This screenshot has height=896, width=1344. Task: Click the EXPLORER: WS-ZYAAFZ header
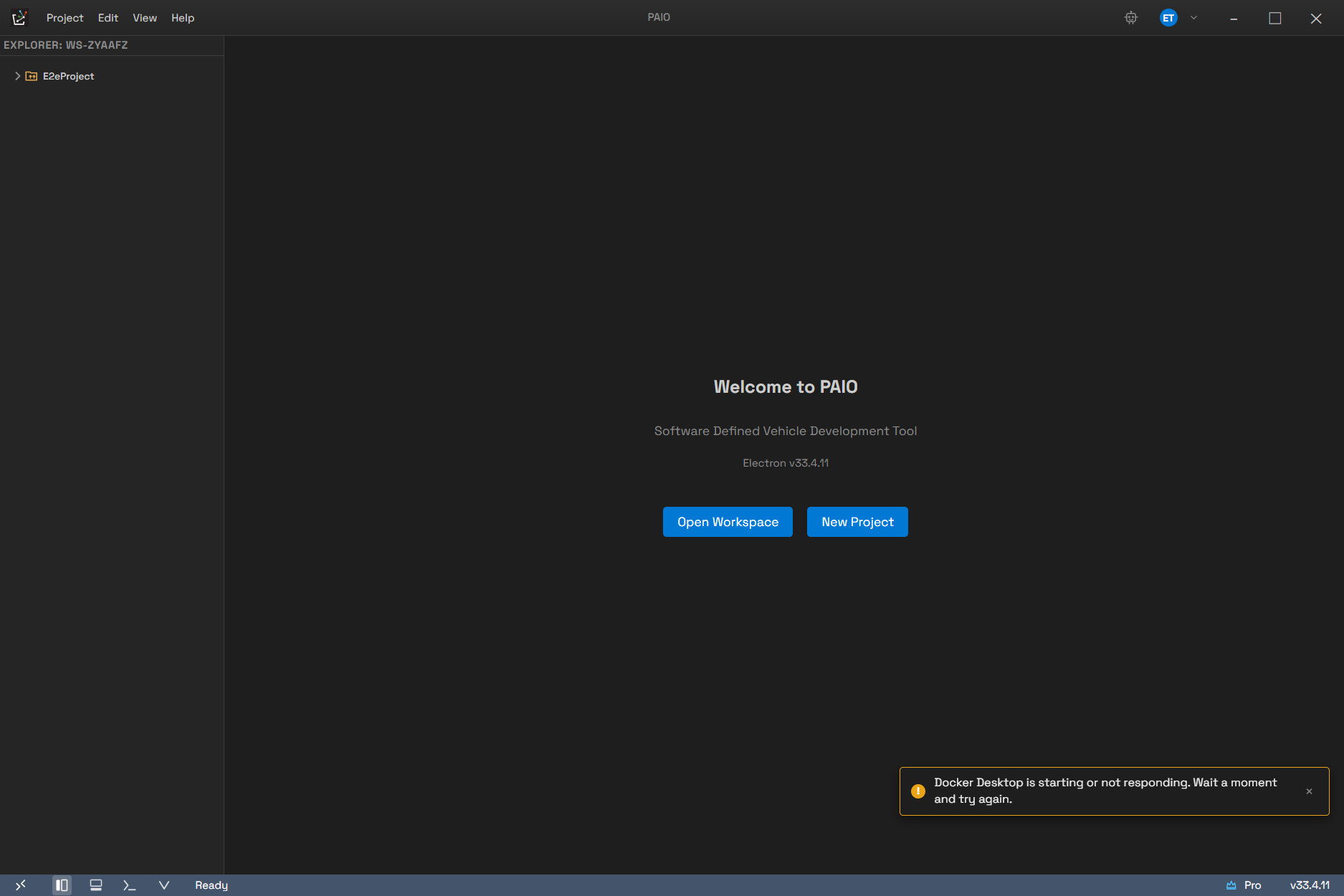(x=66, y=45)
